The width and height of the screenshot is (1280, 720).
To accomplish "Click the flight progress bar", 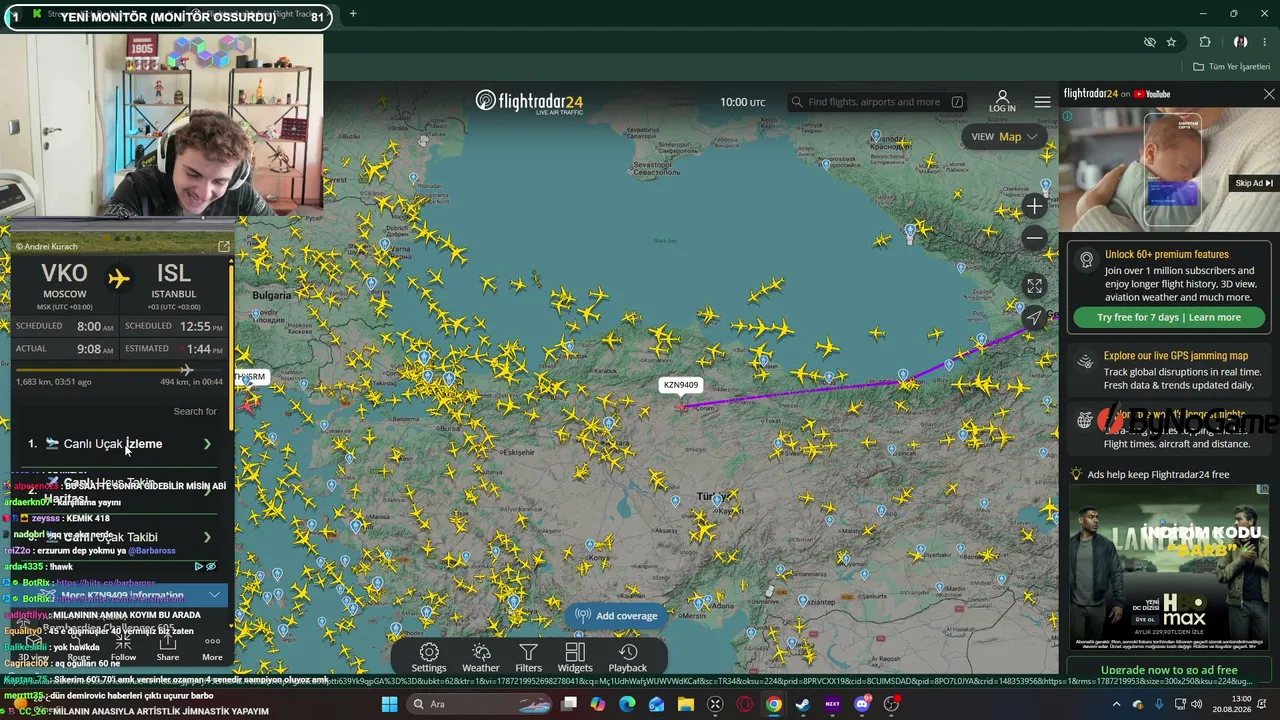I will (120, 370).
